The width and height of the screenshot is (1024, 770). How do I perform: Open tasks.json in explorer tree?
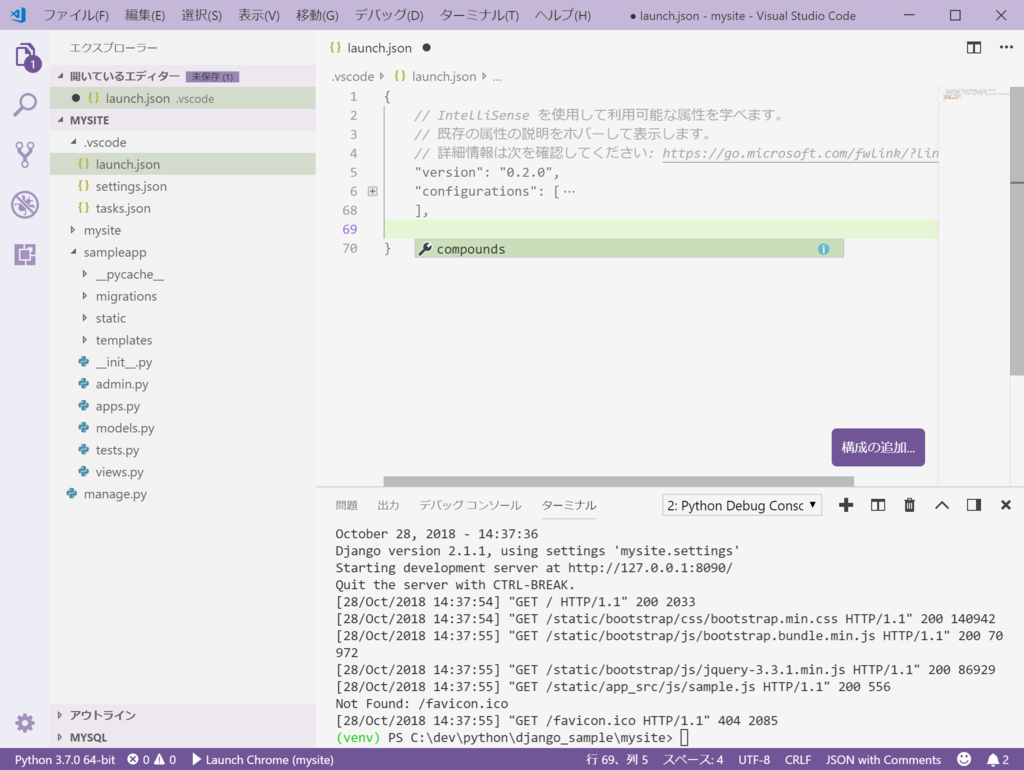point(183,208)
